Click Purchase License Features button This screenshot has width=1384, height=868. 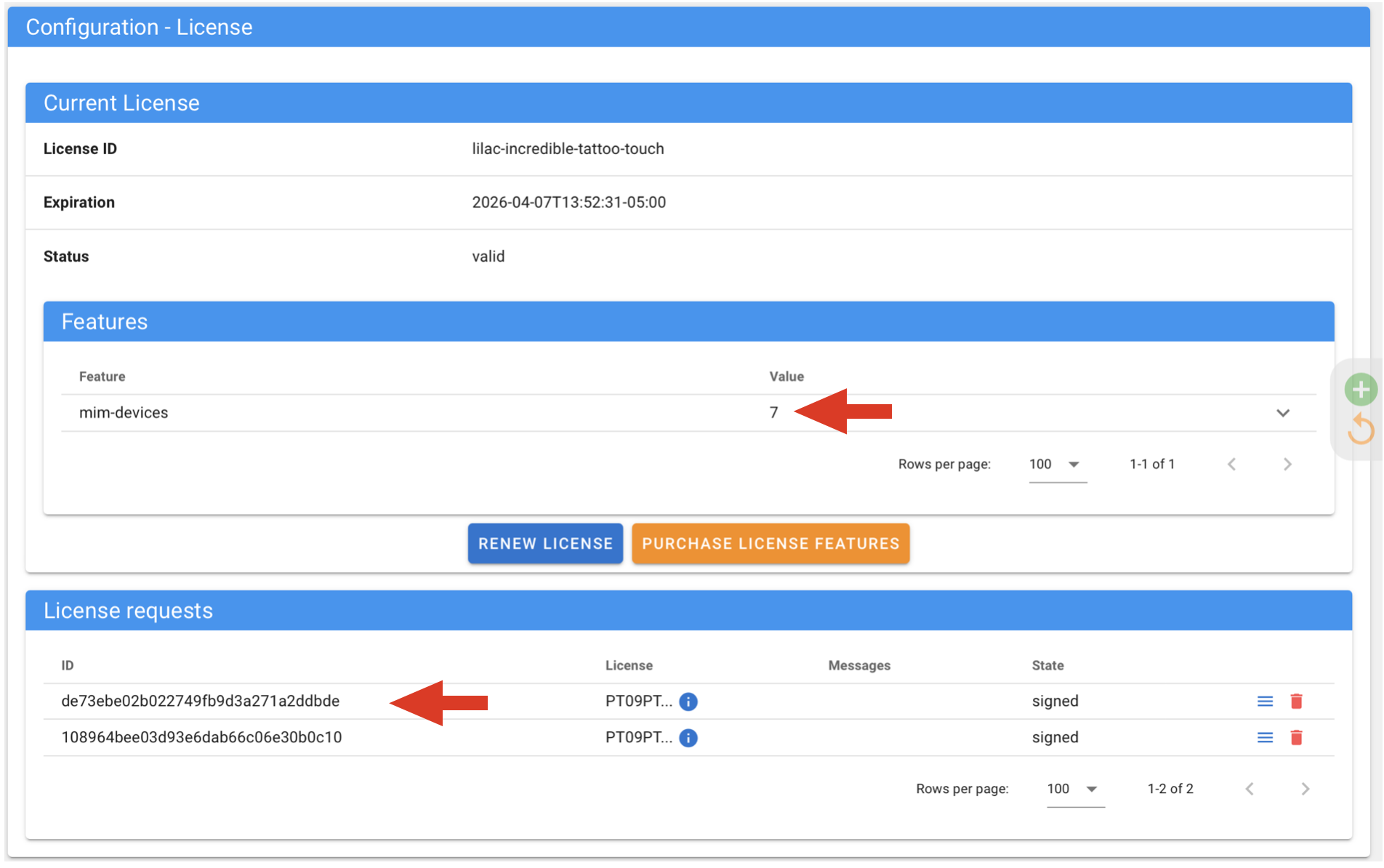771,544
